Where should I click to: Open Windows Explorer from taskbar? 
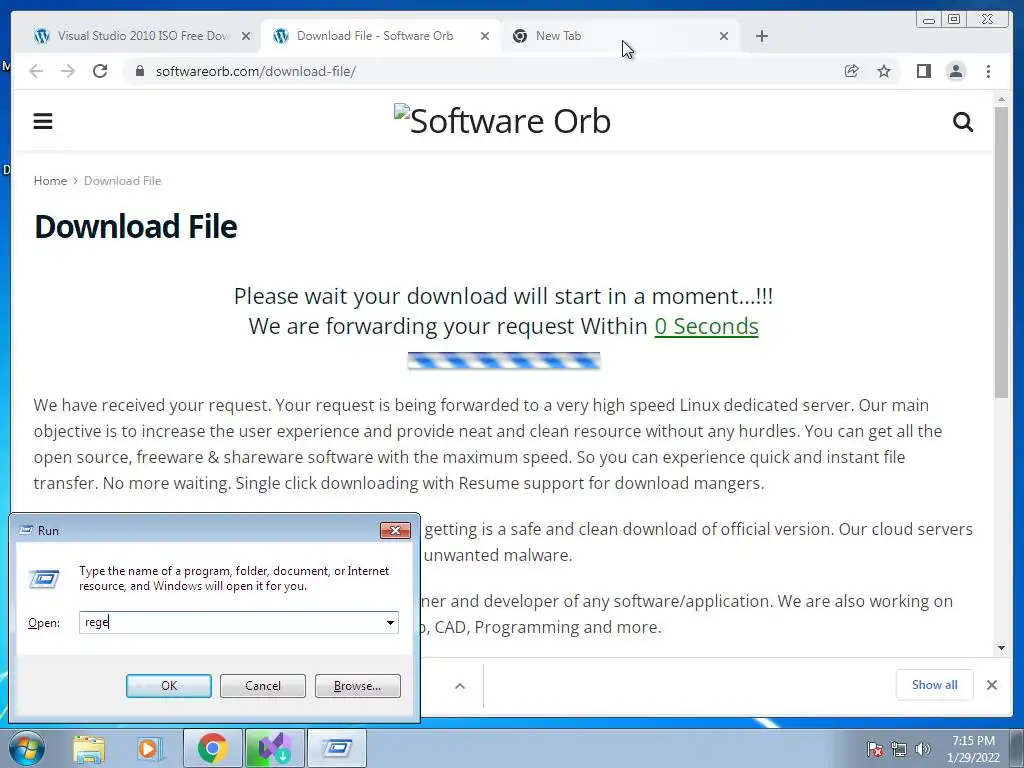pos(89,748)
